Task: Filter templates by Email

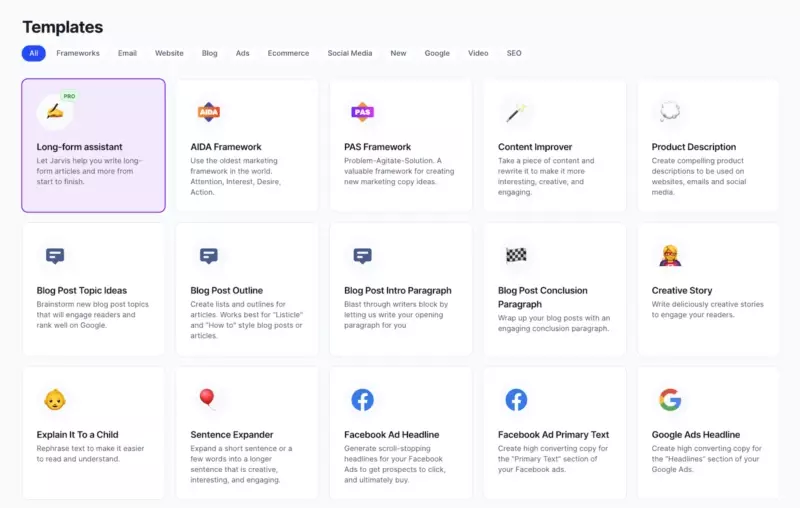Action: point(127,53)
